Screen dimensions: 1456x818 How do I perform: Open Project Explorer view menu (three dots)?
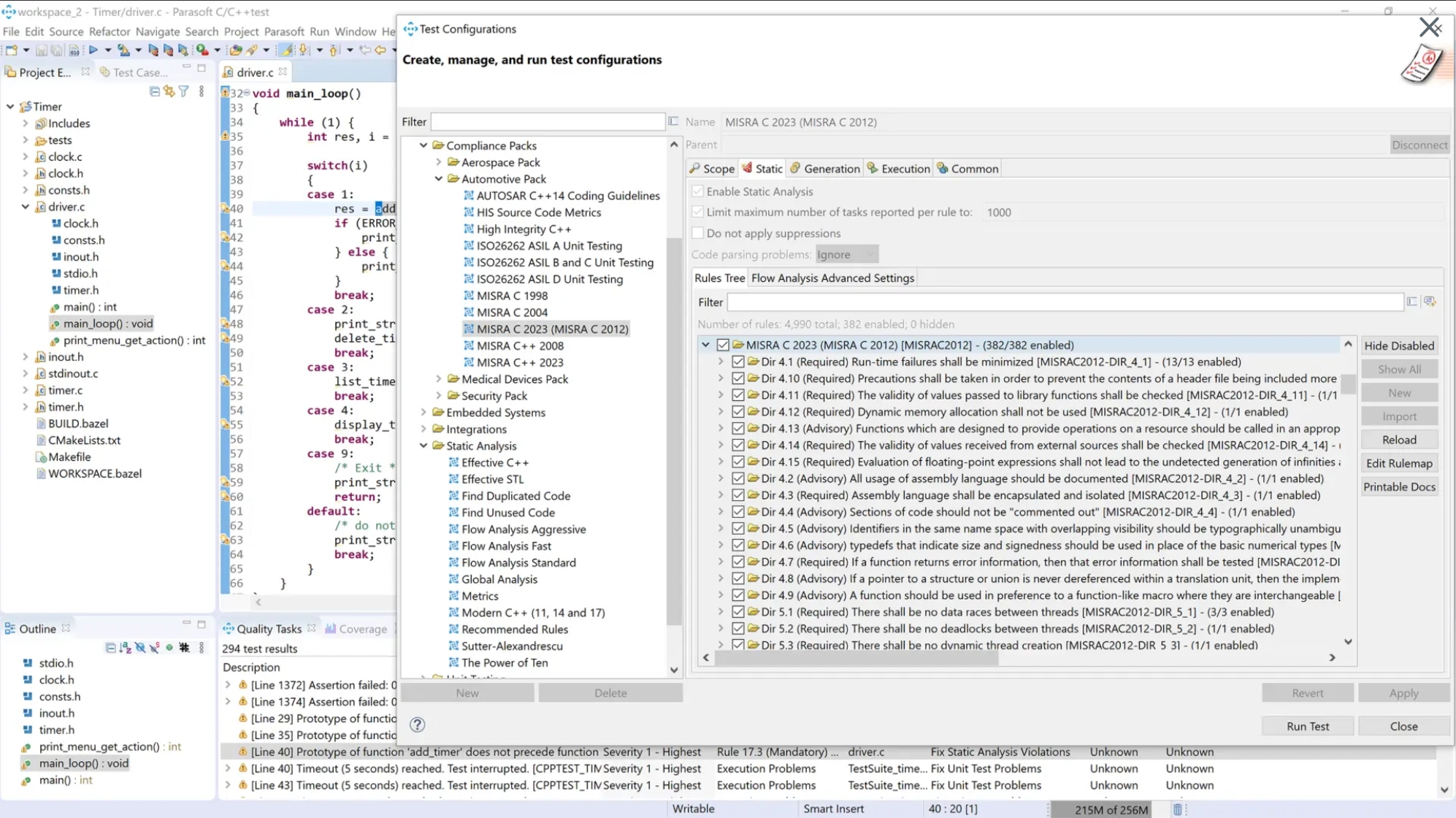point(202,91)
